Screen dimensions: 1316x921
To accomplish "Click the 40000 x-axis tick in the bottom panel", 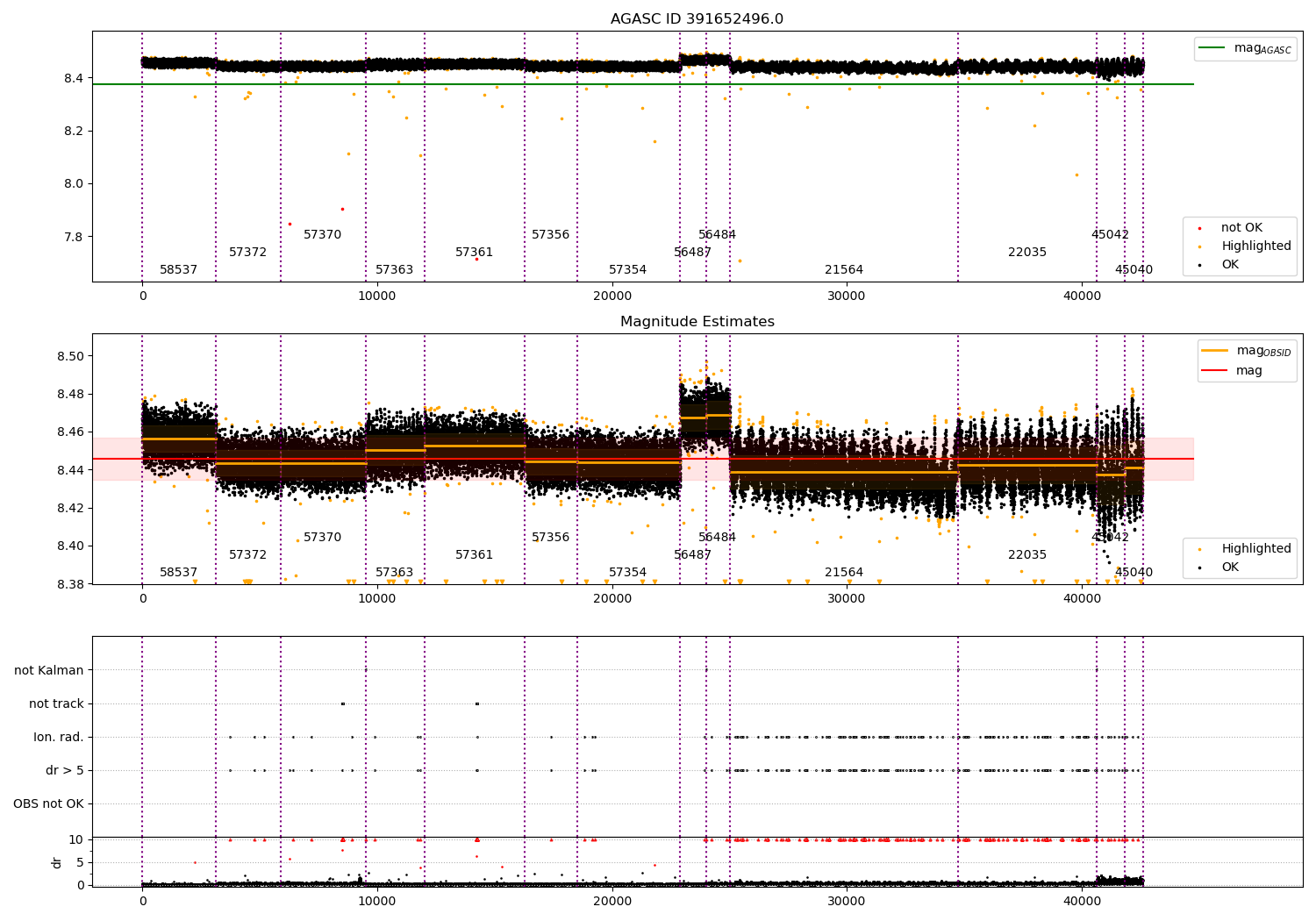I will [x=1082, y=903].
